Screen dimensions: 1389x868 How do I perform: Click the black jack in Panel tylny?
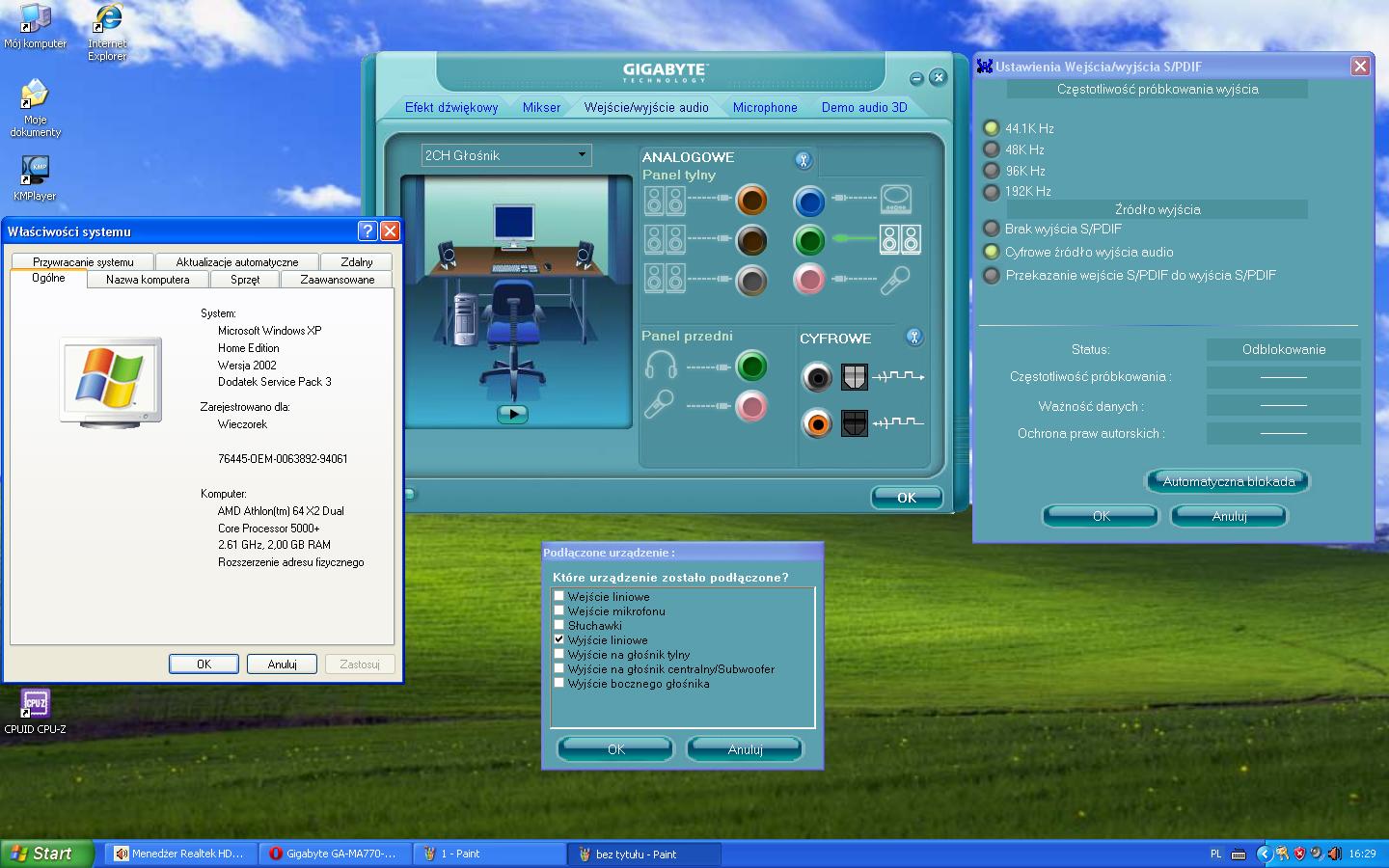[x=751, y=240]
